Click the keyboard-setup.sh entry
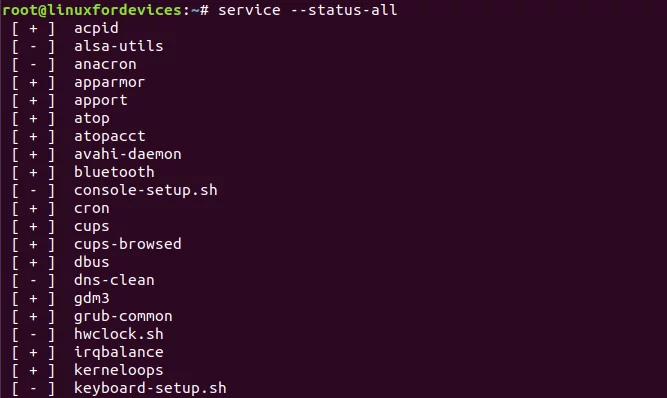 150,389
